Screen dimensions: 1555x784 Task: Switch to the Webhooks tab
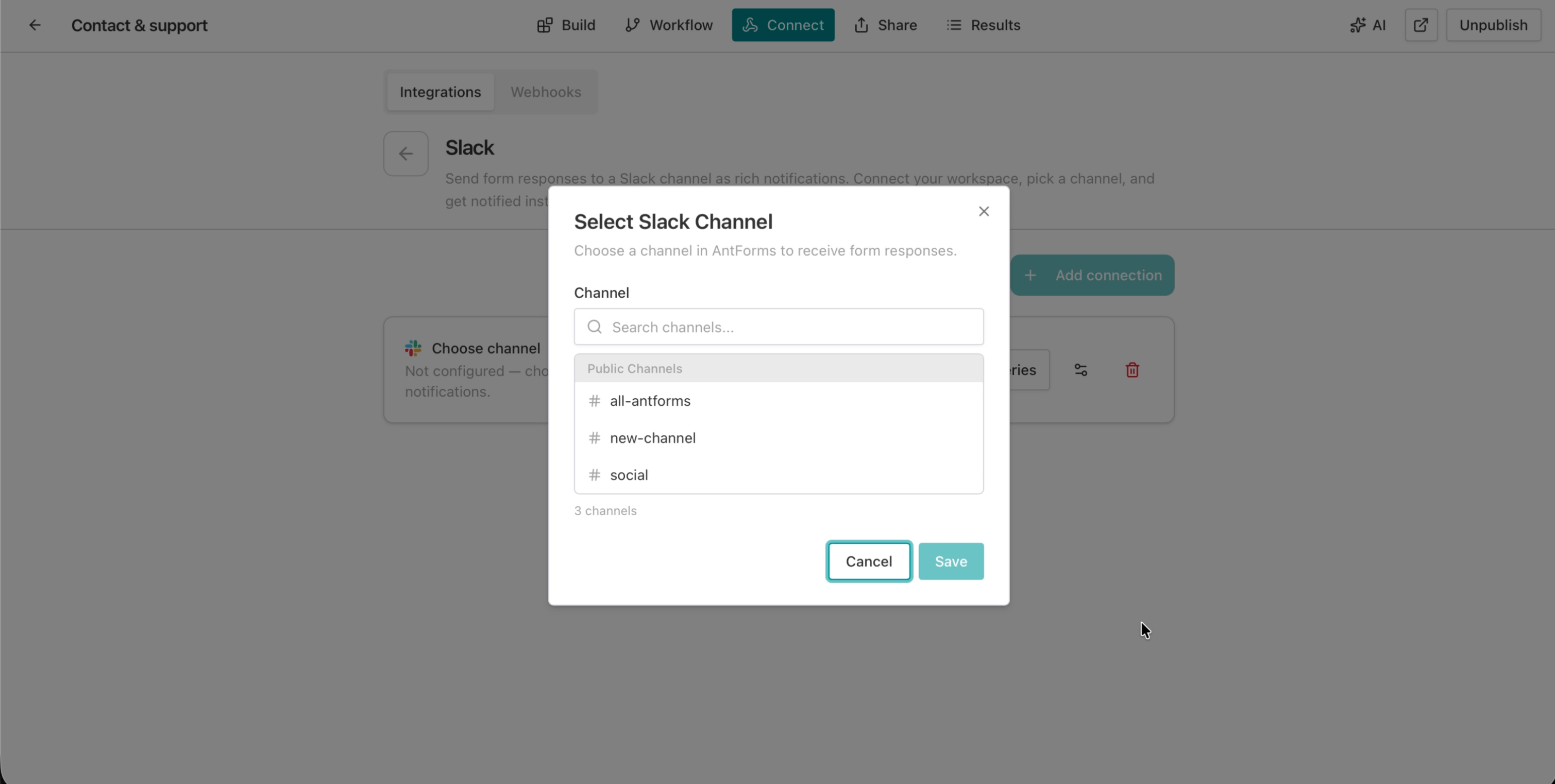[x=546, y=92]
